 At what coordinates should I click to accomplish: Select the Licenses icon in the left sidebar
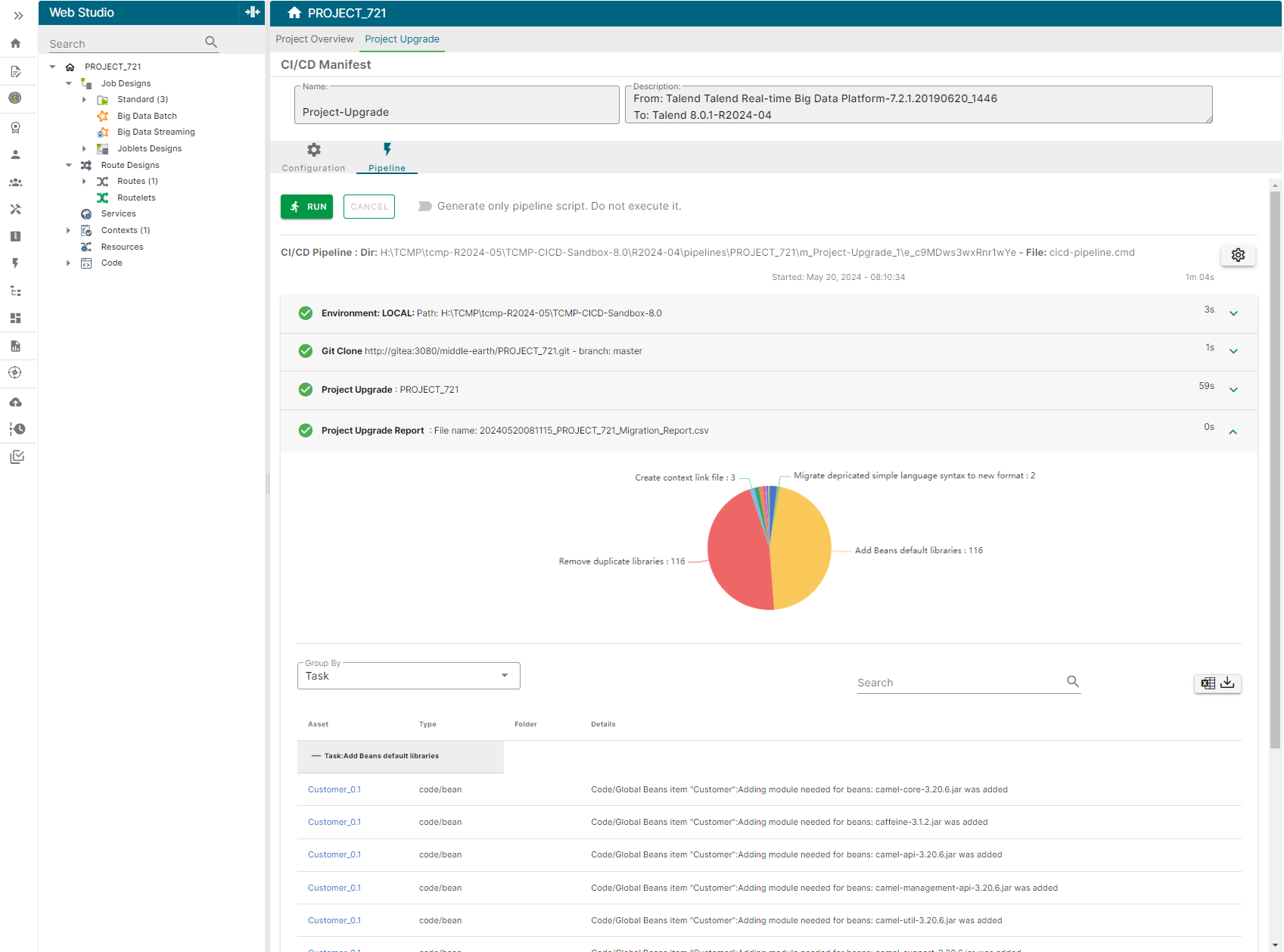coord(17,127)
